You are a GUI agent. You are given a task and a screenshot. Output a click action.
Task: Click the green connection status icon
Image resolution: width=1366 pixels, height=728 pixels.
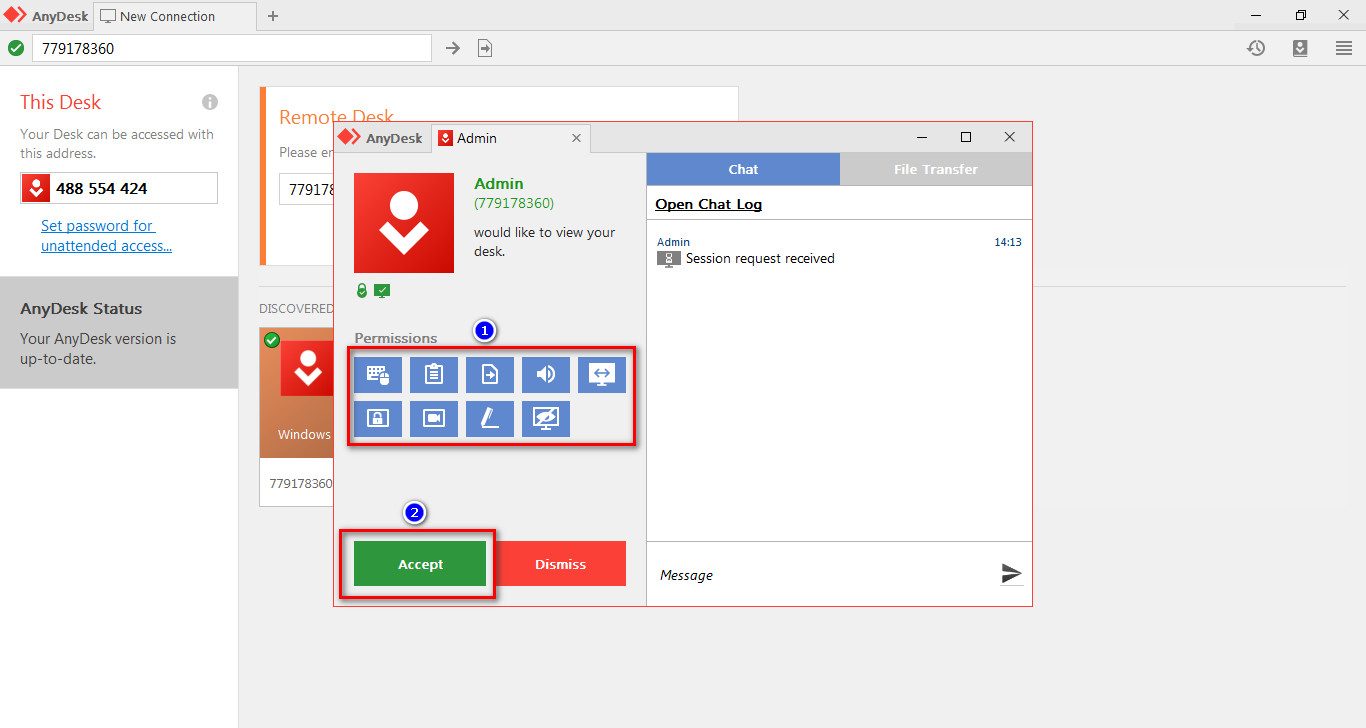[16, 48]
